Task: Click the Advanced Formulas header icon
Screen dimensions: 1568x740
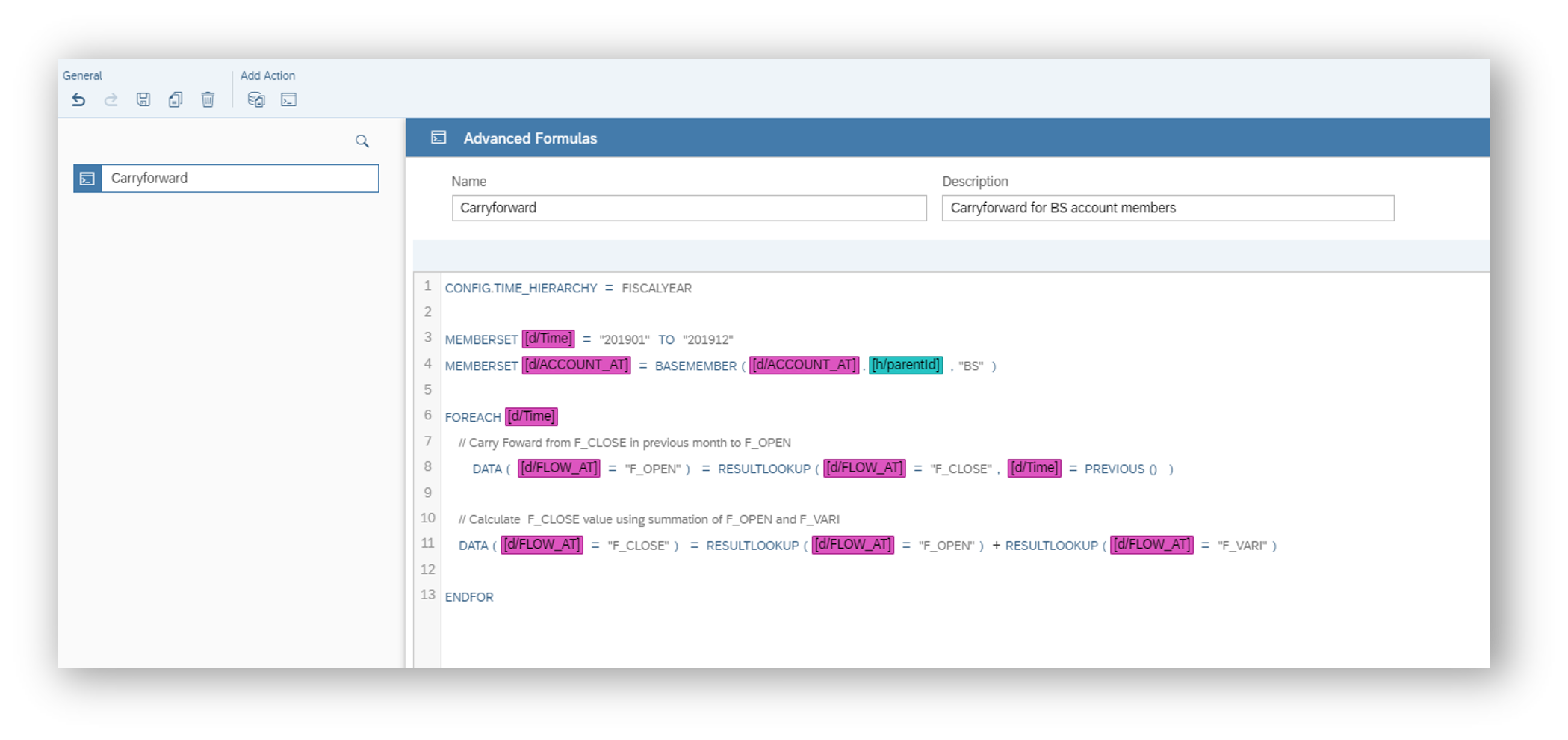Action: (439, 138)
